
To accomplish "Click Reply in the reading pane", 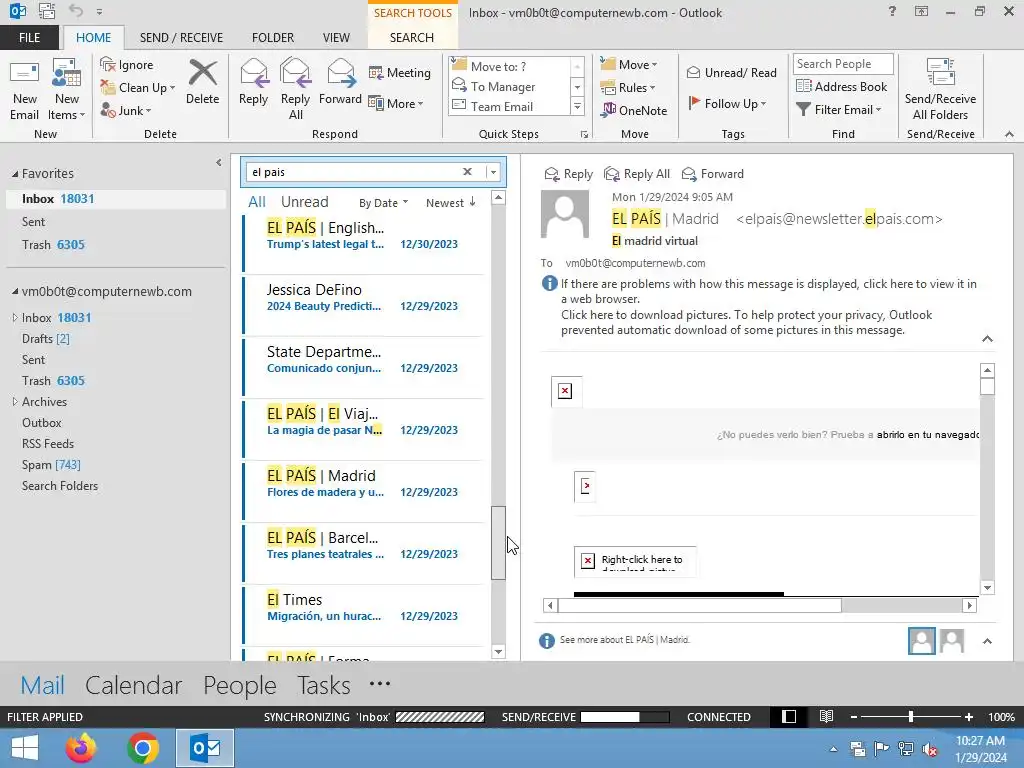I will coord(569,174).
